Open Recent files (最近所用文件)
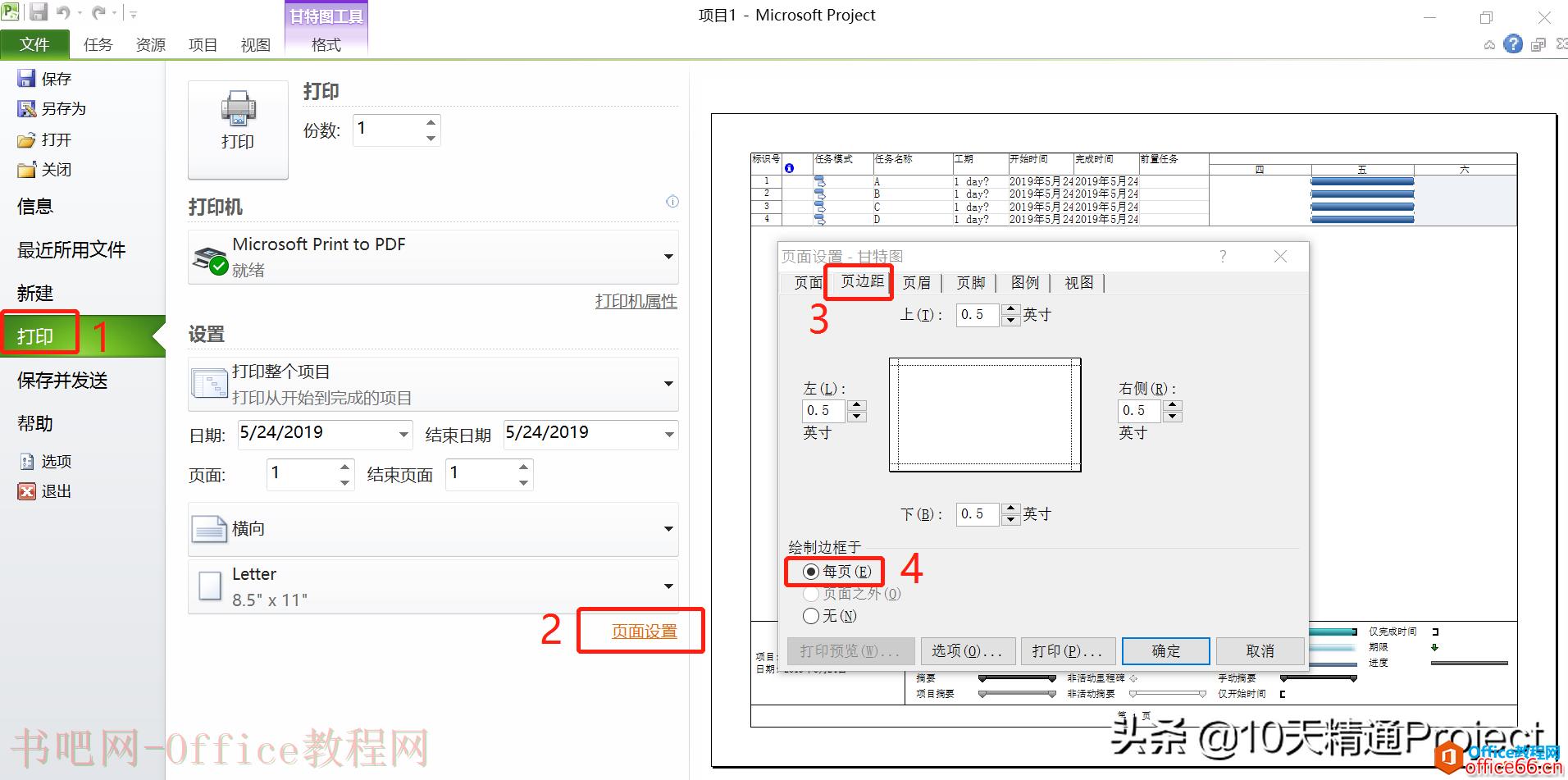1568x780 pixels. coord(71,250)
